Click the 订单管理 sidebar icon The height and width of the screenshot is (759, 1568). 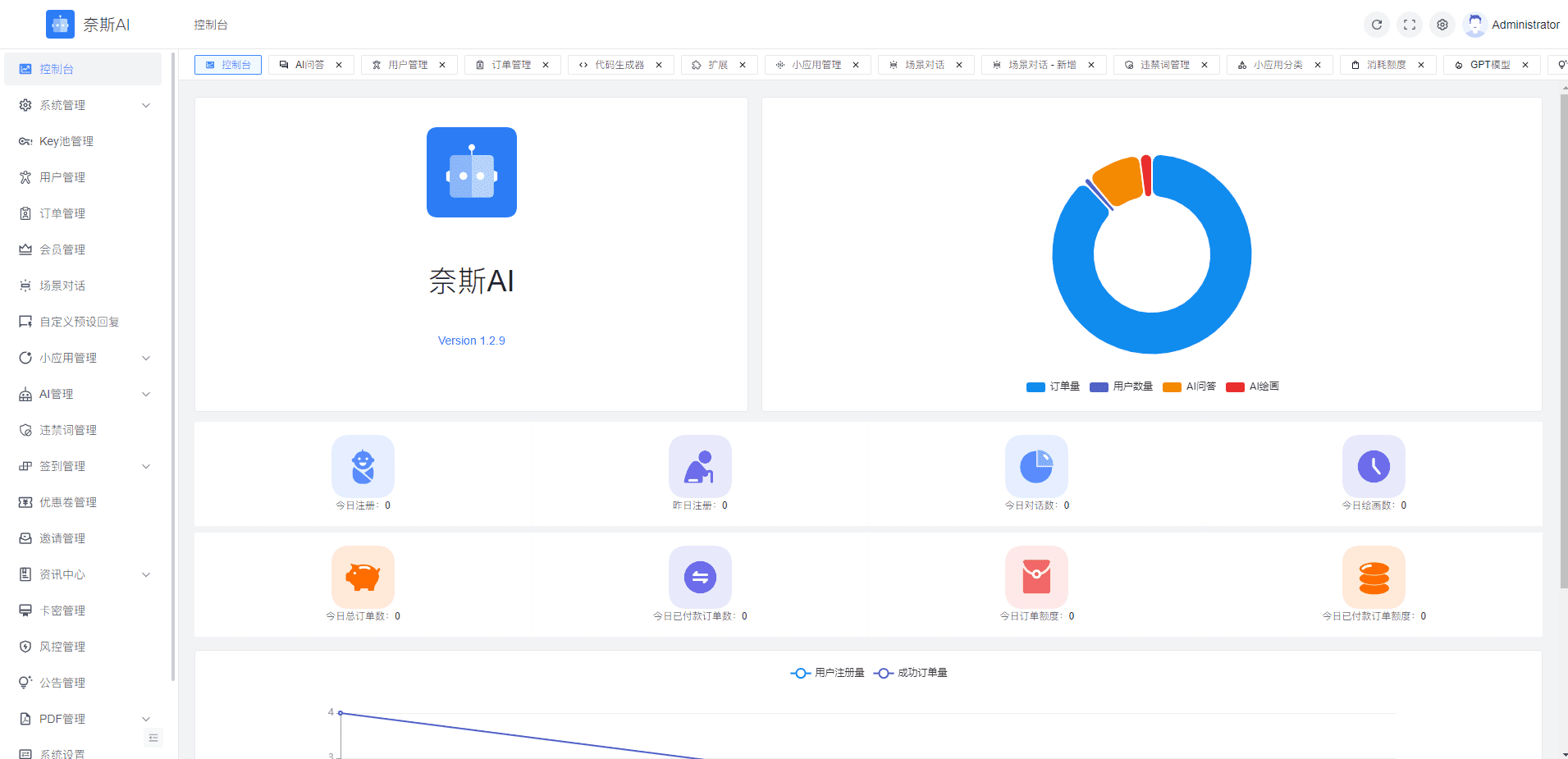click(25, 213)
